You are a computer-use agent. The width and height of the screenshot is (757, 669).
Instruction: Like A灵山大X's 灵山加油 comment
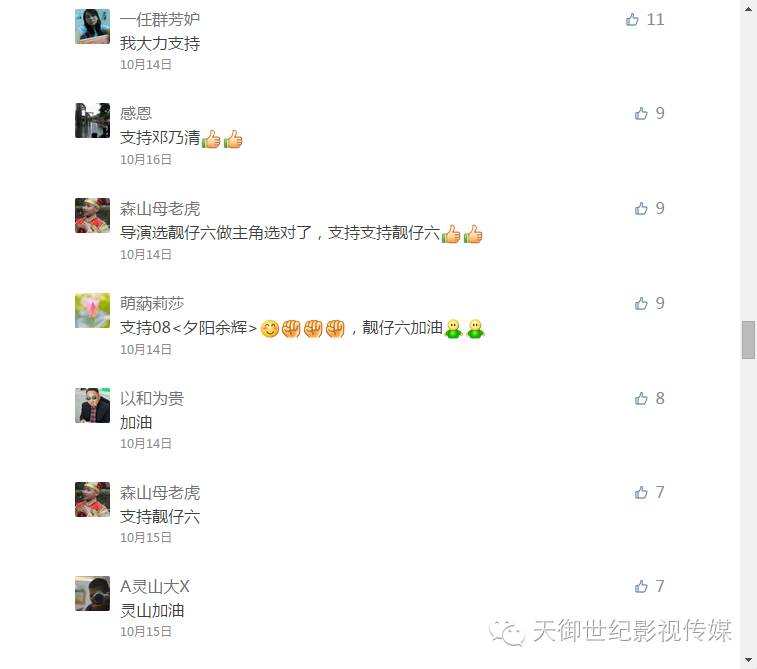(641, 586)
